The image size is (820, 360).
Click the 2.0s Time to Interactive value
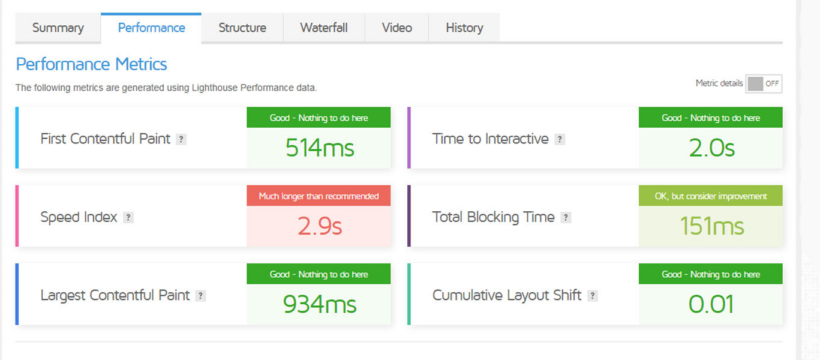[711, 149]
